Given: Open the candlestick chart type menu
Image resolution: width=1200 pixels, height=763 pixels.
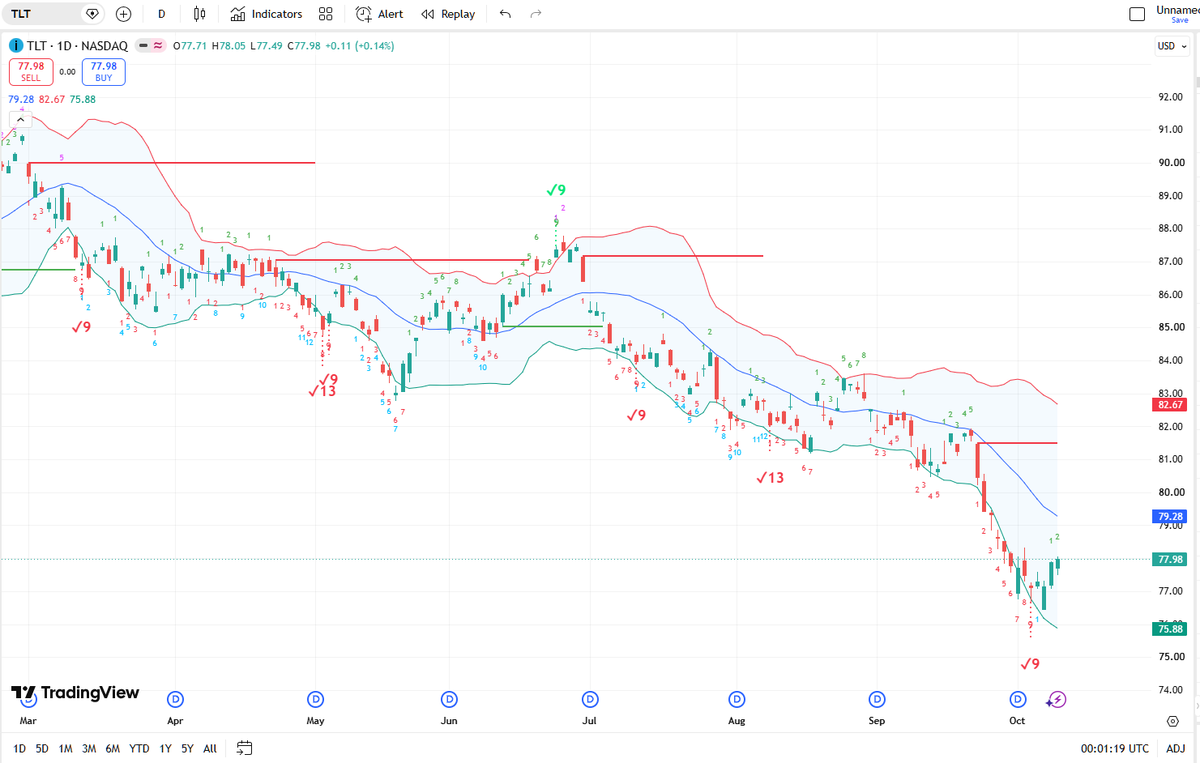Looking at the screenshot, I should click(200, 14).
